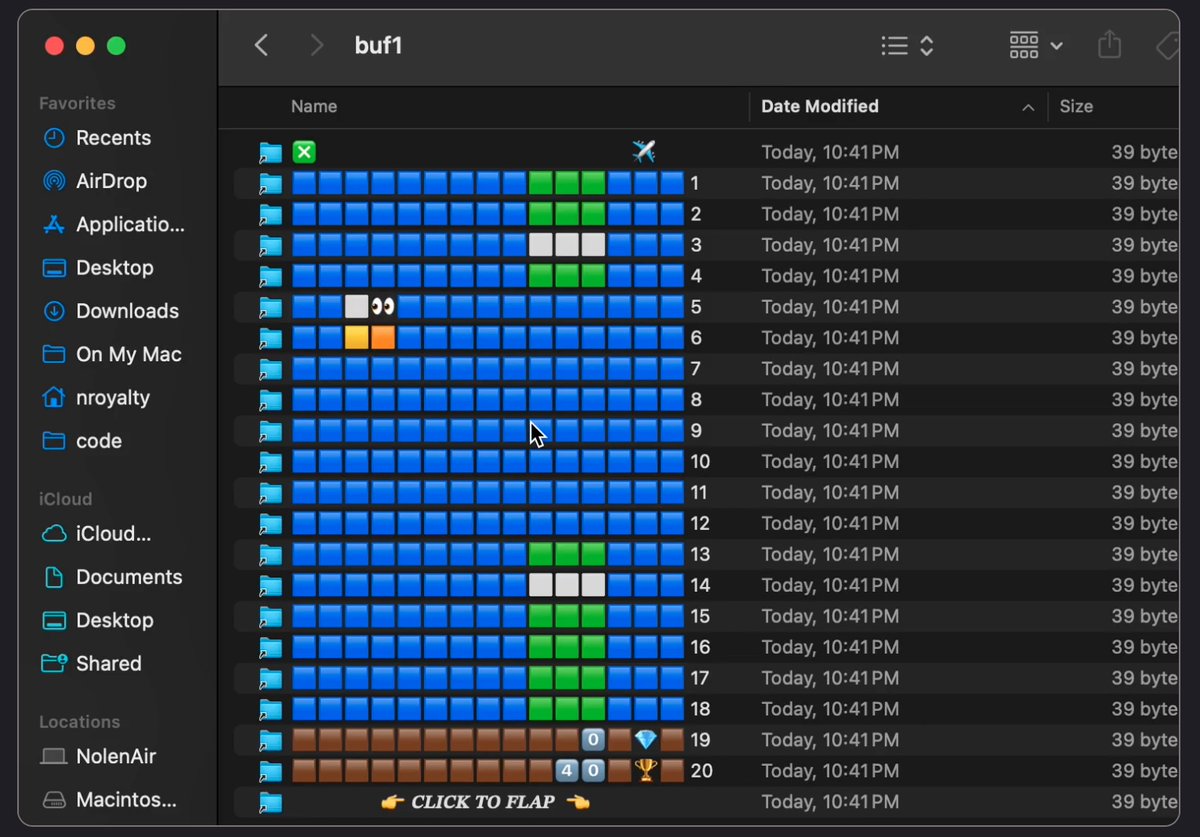This screenshot has height=837, width=1200.
Task: Click the sort chevron beside the list view icon
Action: [x=927, y=45]
